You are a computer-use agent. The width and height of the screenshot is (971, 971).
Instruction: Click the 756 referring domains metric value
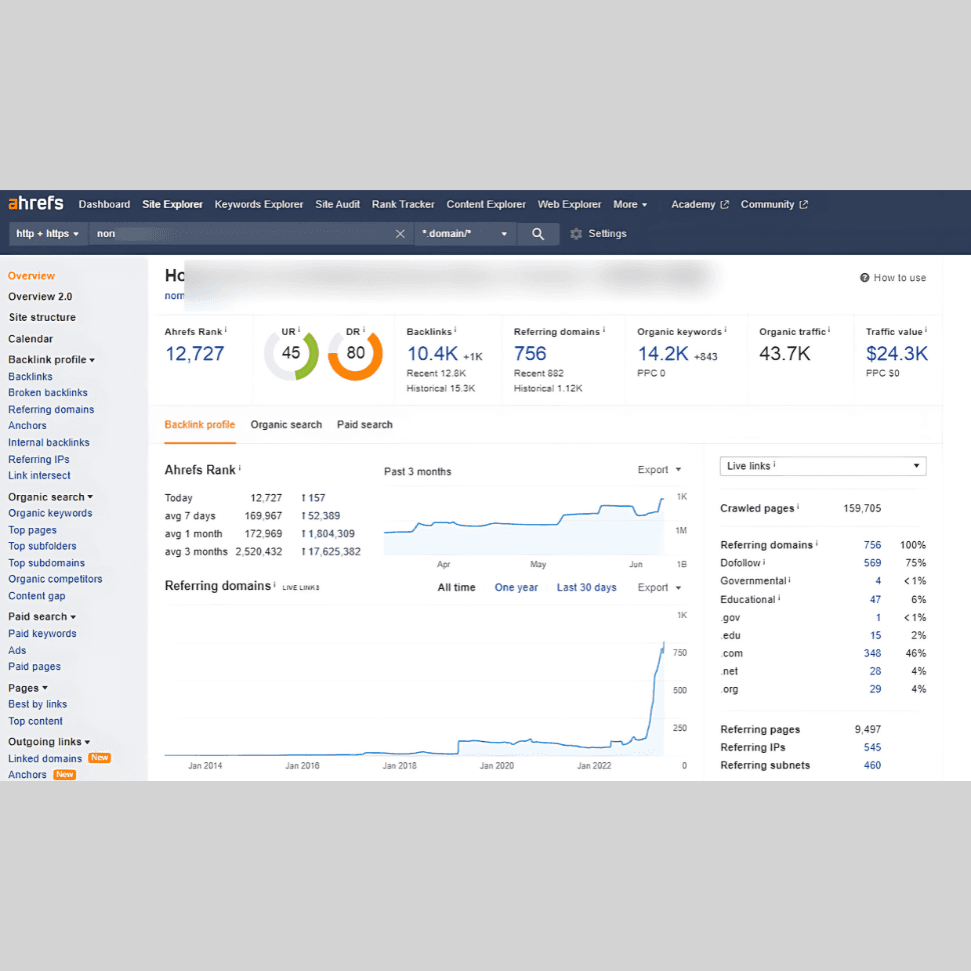pyautogui.click(x=530, y=354)
